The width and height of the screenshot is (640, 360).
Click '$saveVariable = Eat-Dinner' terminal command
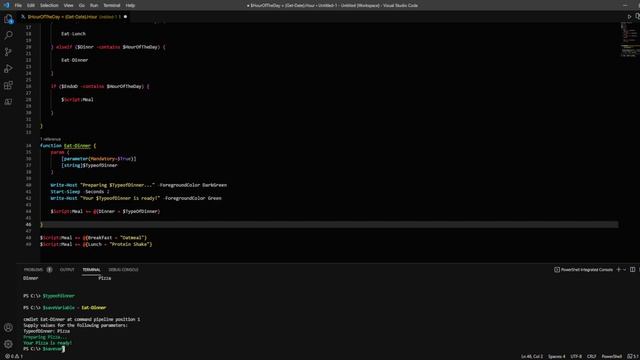[x=74, y=308]
